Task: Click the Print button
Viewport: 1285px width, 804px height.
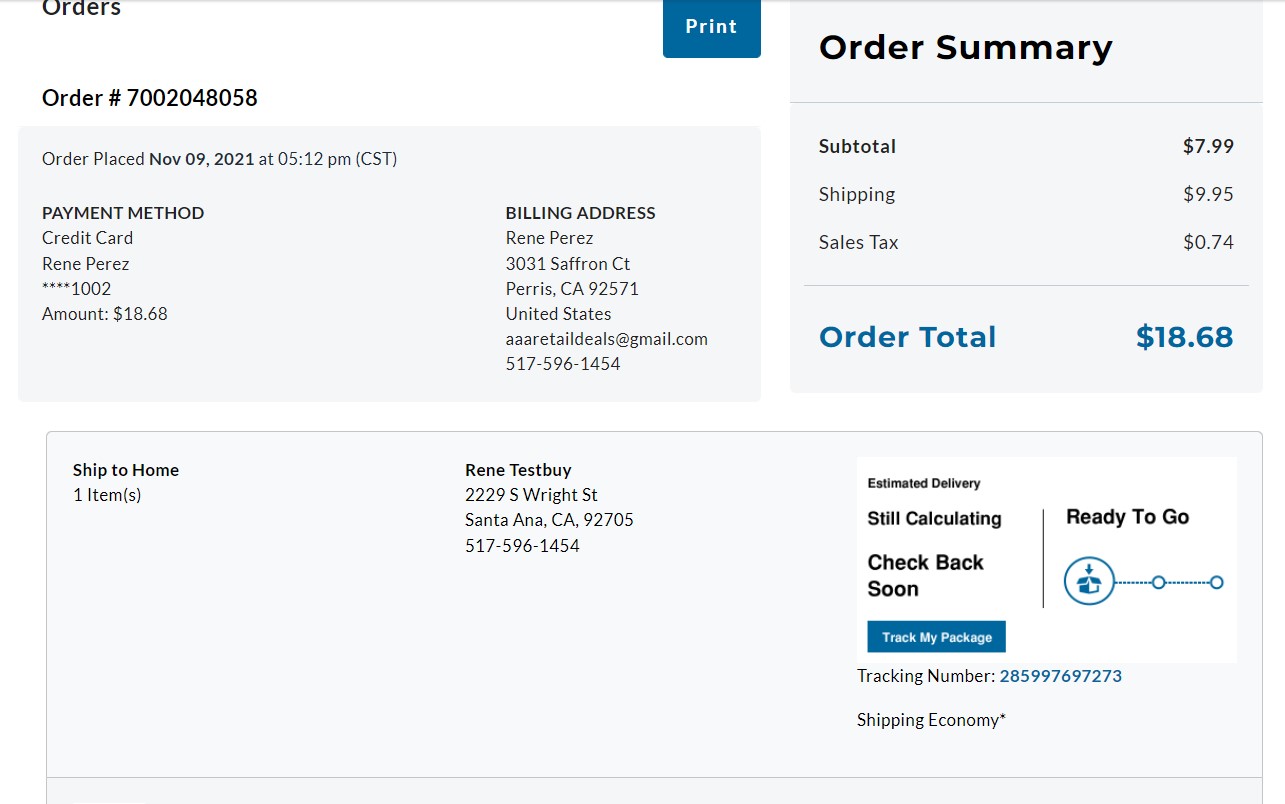Action: pos(711,28)
